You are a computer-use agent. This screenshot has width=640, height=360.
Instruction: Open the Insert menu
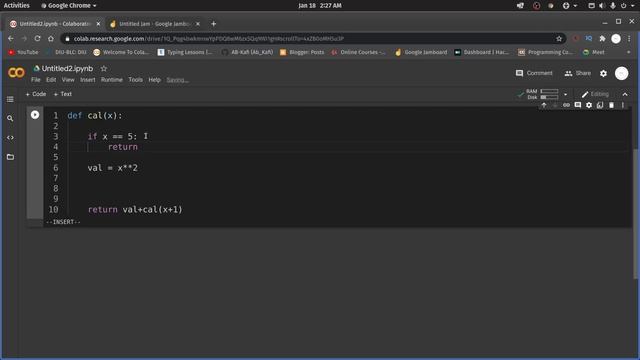coord(88,80)
